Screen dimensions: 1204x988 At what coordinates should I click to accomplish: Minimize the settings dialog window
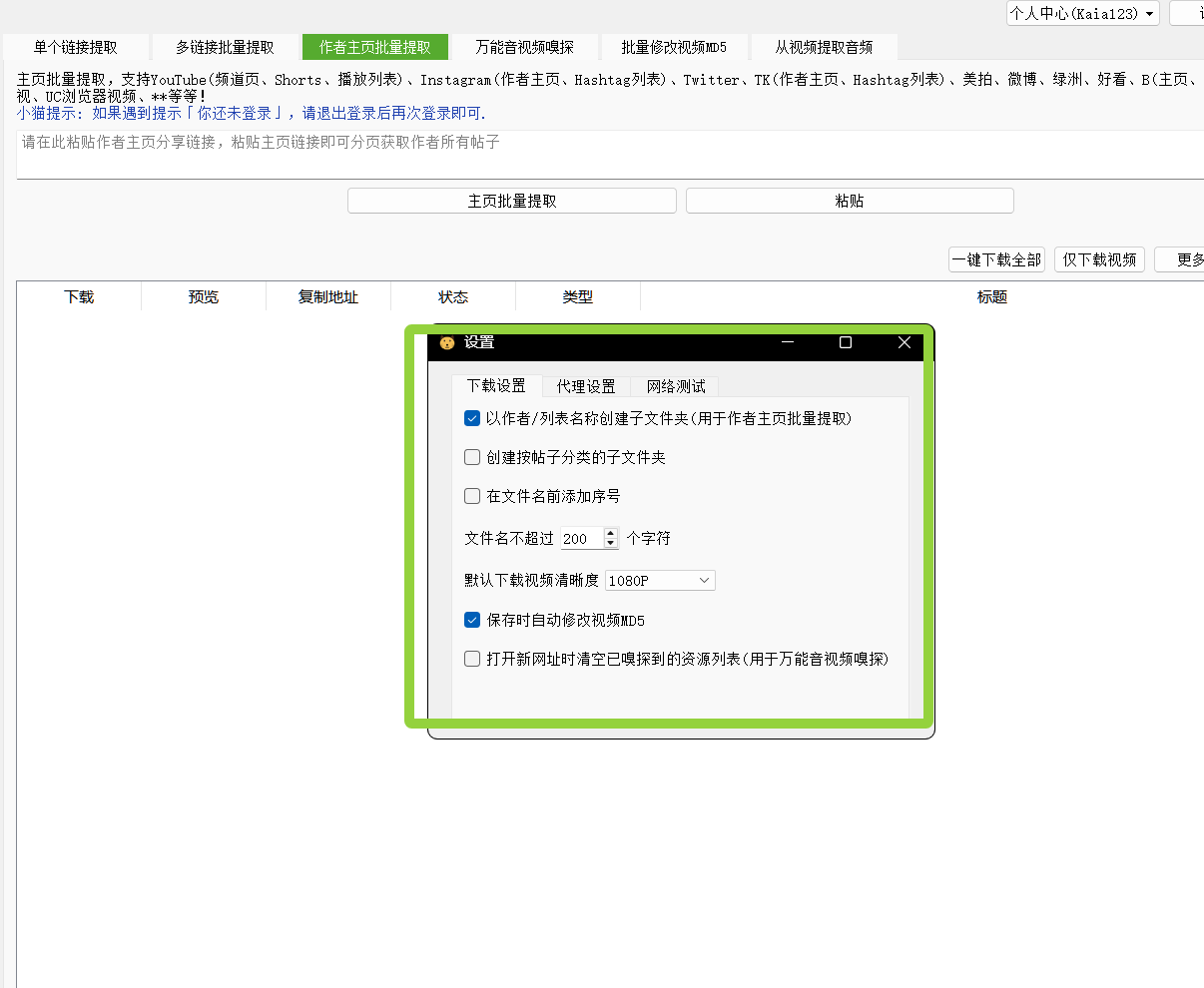(x=788, y=342)
